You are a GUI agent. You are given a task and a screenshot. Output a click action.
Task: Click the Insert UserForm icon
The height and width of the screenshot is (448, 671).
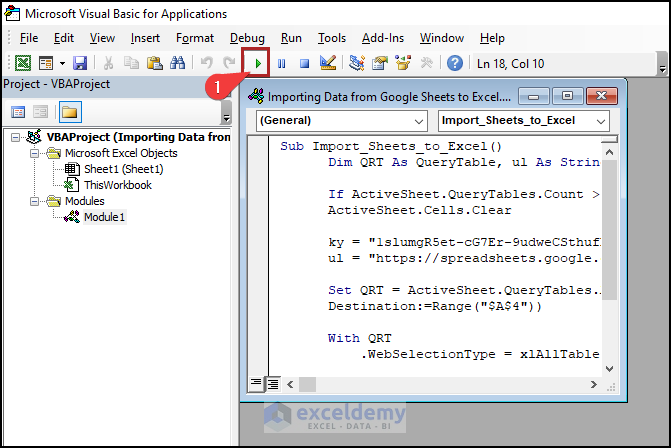46,63
